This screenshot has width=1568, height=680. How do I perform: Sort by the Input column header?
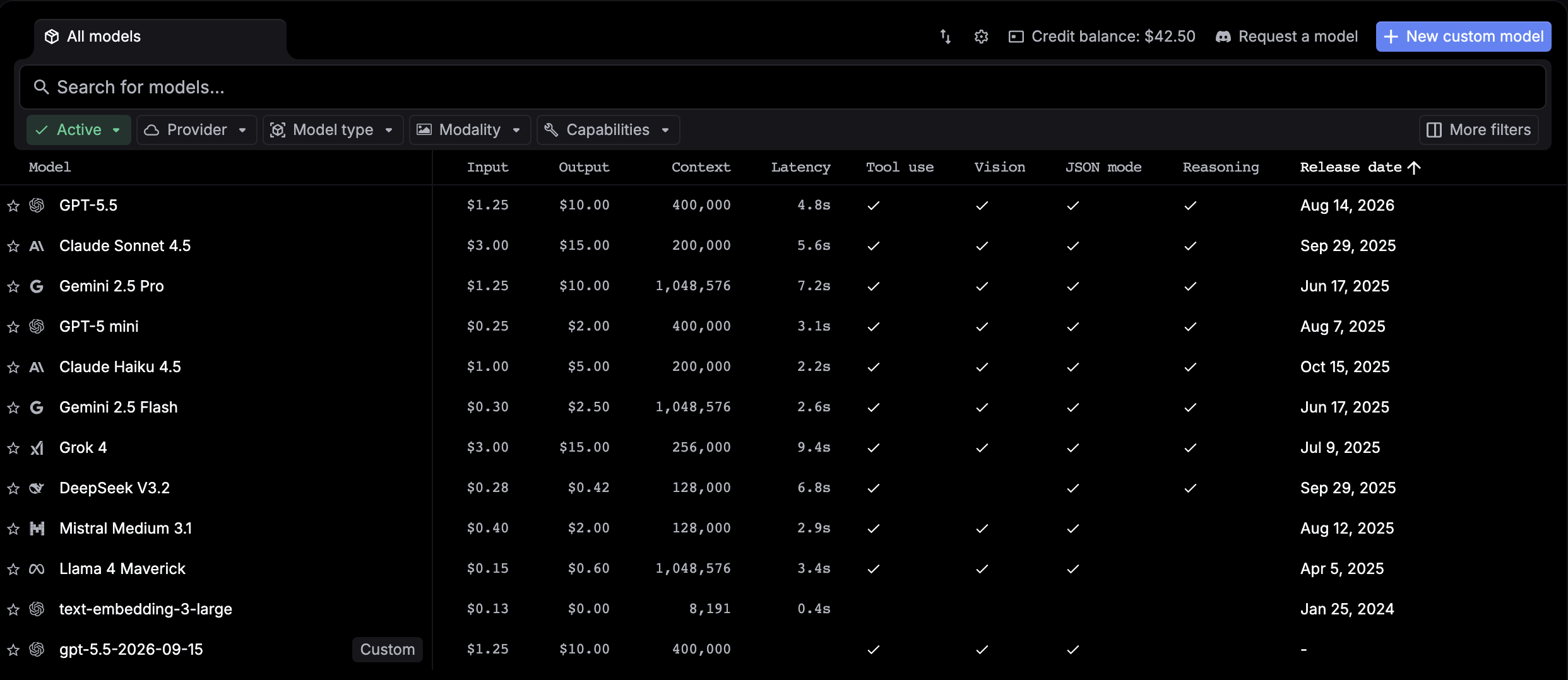[487, 167]
